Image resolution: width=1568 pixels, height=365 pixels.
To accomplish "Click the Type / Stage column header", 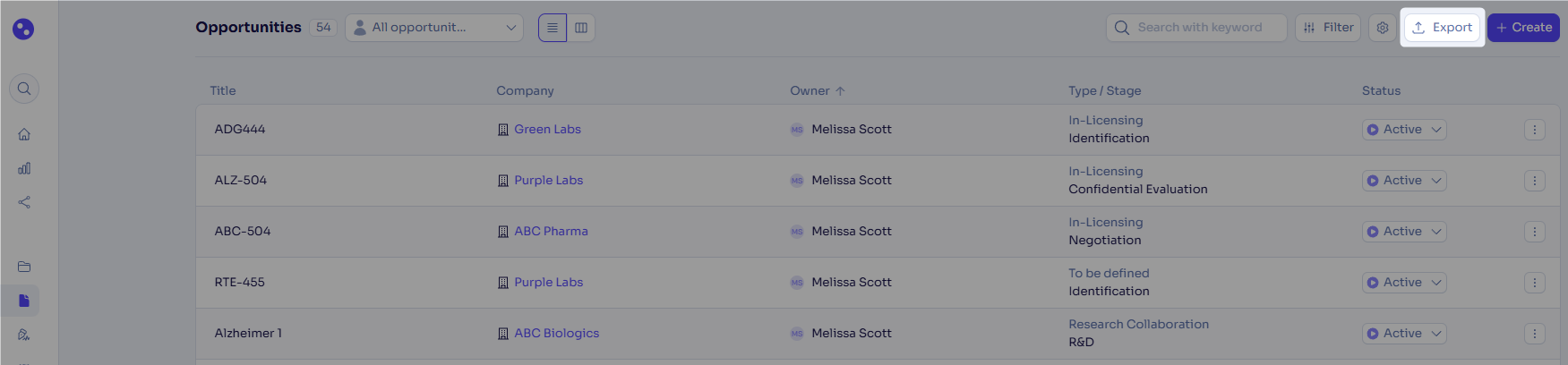I will click(x=1104, y=90).
